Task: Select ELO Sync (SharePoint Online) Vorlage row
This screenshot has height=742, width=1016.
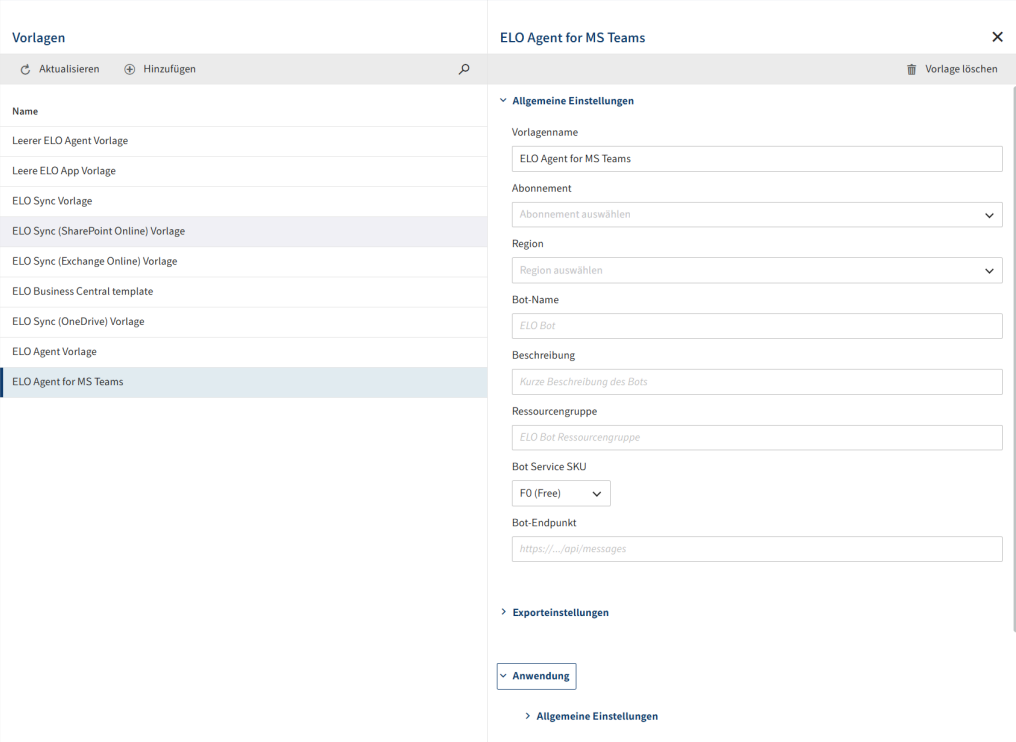Action: pos(244,231)
